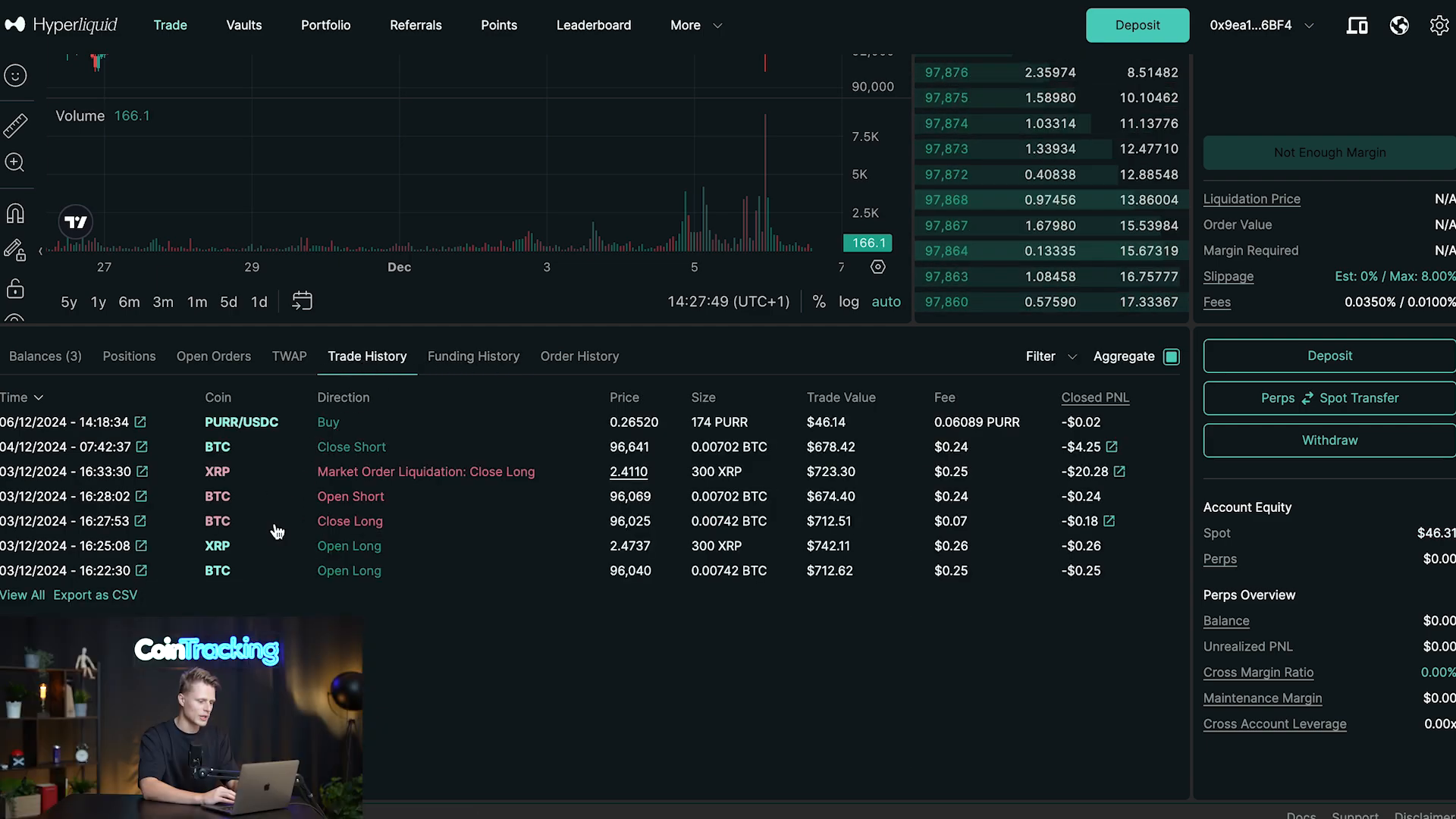Open the Order History tab
Image resolution: width=1456 pixels, height=819 pixels.
(579, 356)
